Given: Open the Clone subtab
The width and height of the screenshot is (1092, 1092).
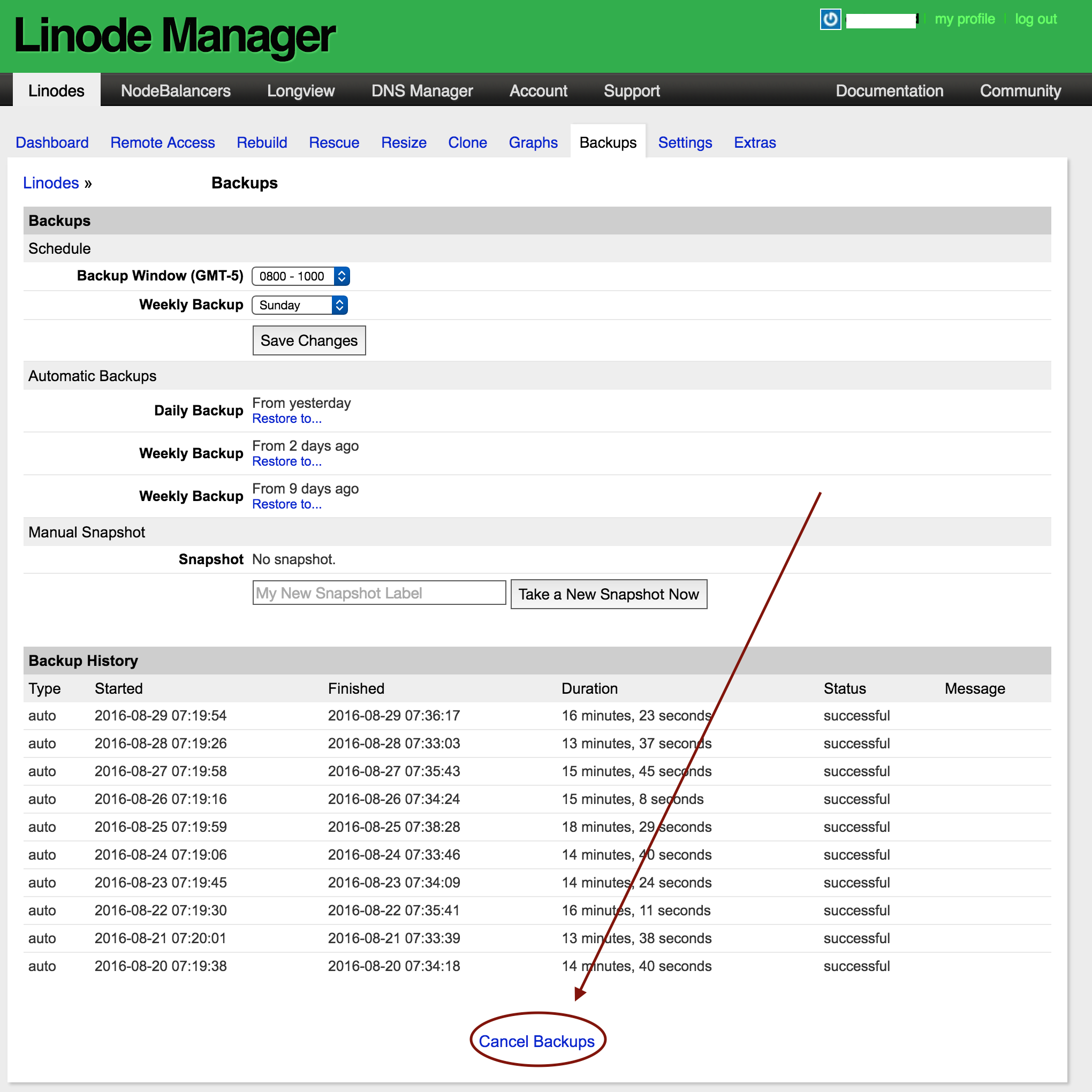Looking at the screenshot, I should pyautogui.click(x=467, y=142).
